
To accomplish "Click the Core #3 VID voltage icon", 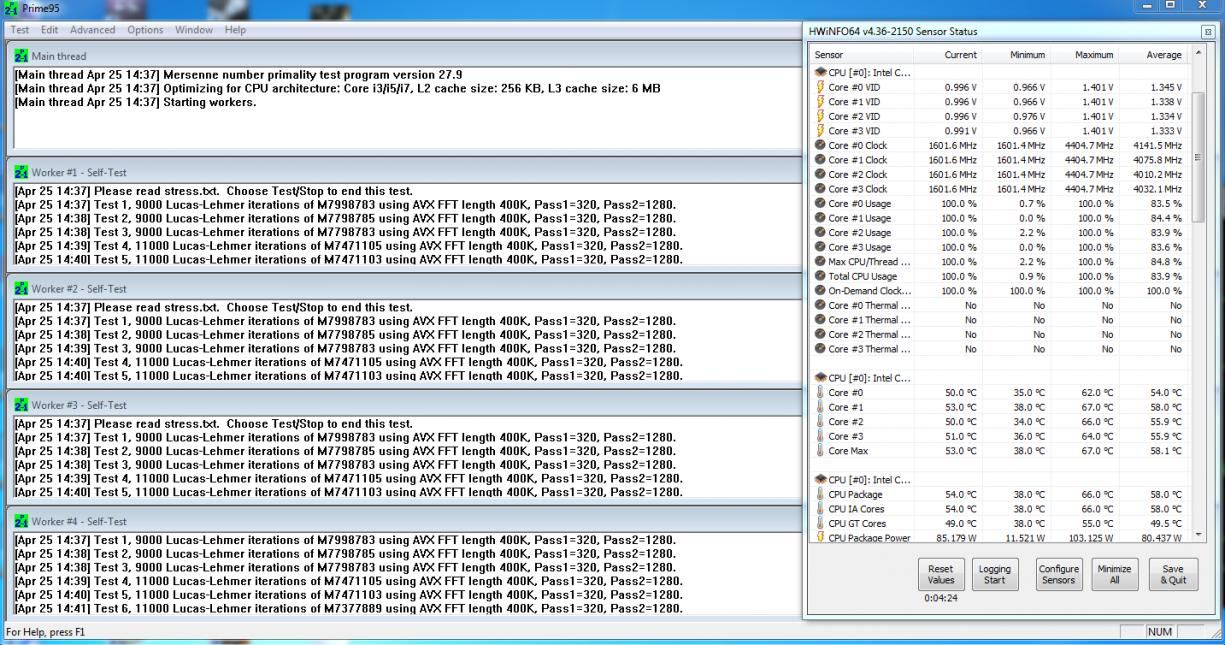I will tap(820, 131).
